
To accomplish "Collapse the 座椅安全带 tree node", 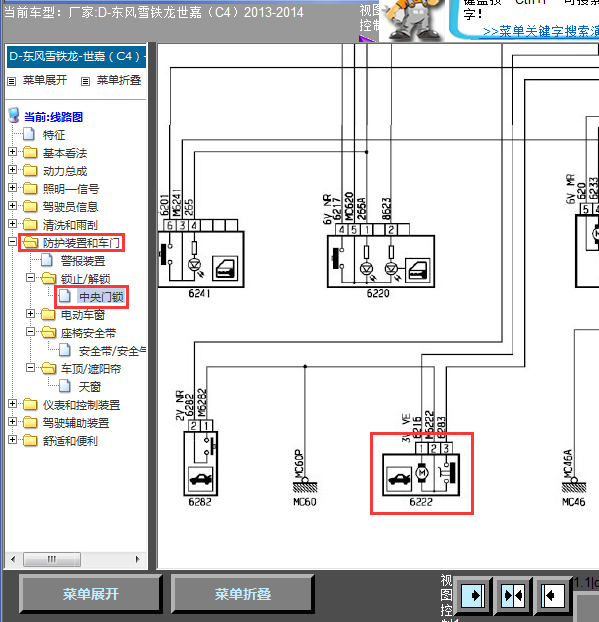I will (30, 332).
